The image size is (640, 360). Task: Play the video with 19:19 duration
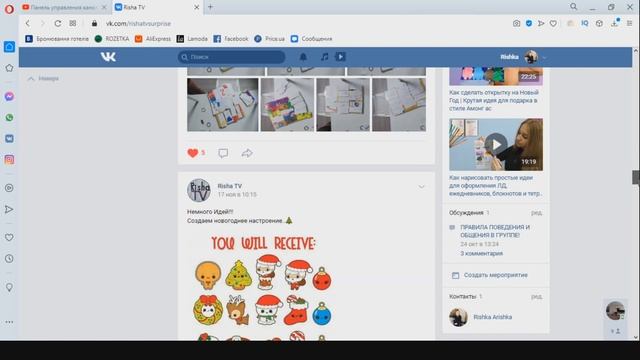496,144
